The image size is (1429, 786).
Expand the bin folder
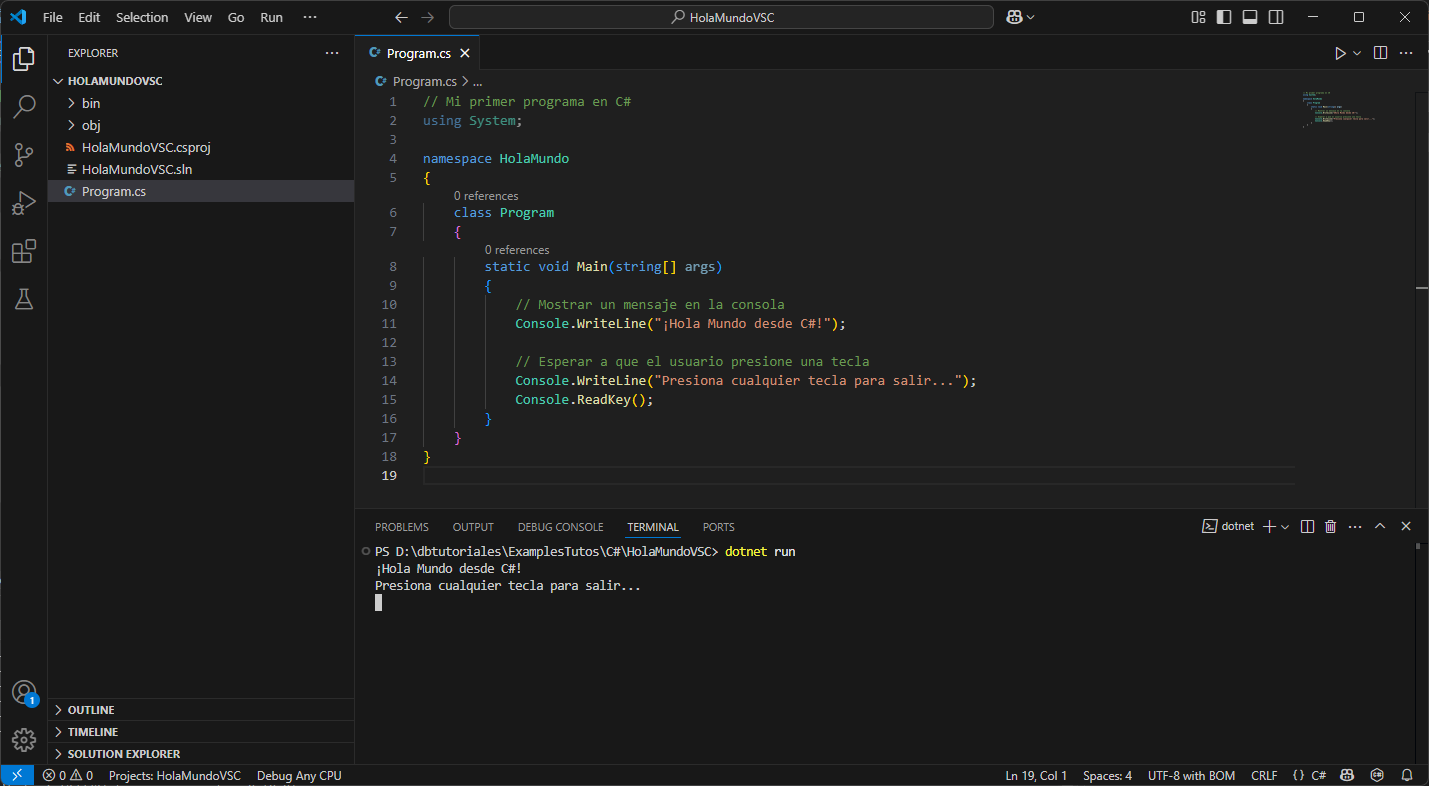pos(91,103)
